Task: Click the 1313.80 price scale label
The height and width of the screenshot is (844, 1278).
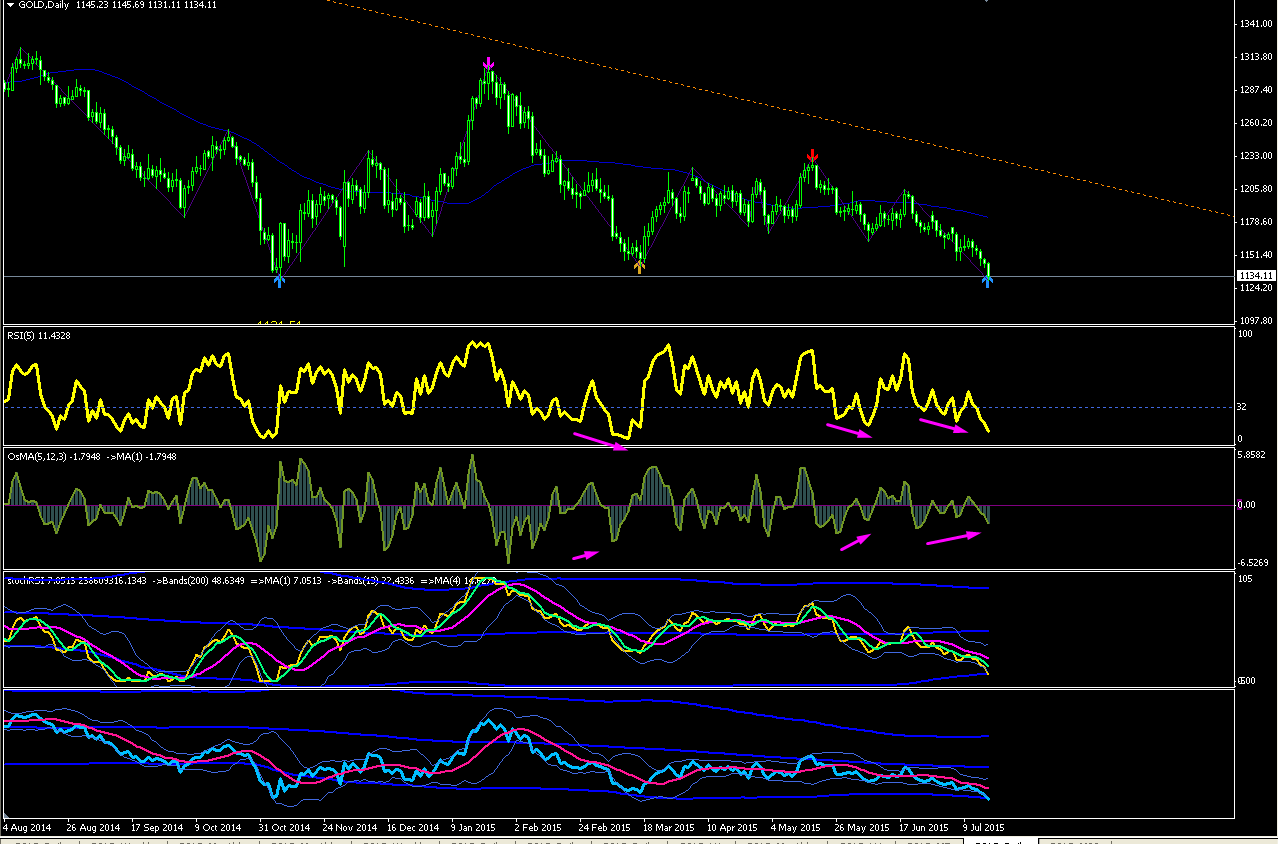Action: [x=1255, y=57]
